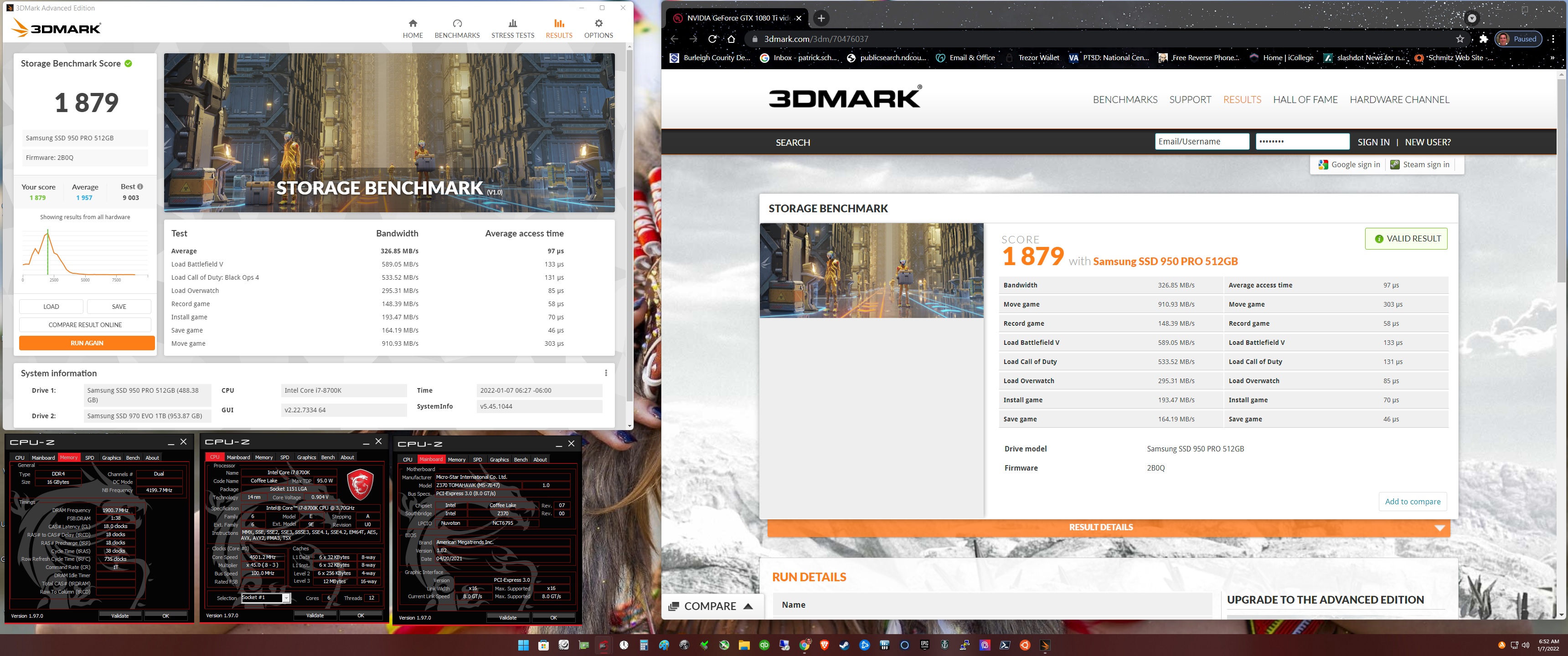Click Google sign in button
Image resolution: width=1568 pixels, height=656 pixels.
tap(1349, 165)
